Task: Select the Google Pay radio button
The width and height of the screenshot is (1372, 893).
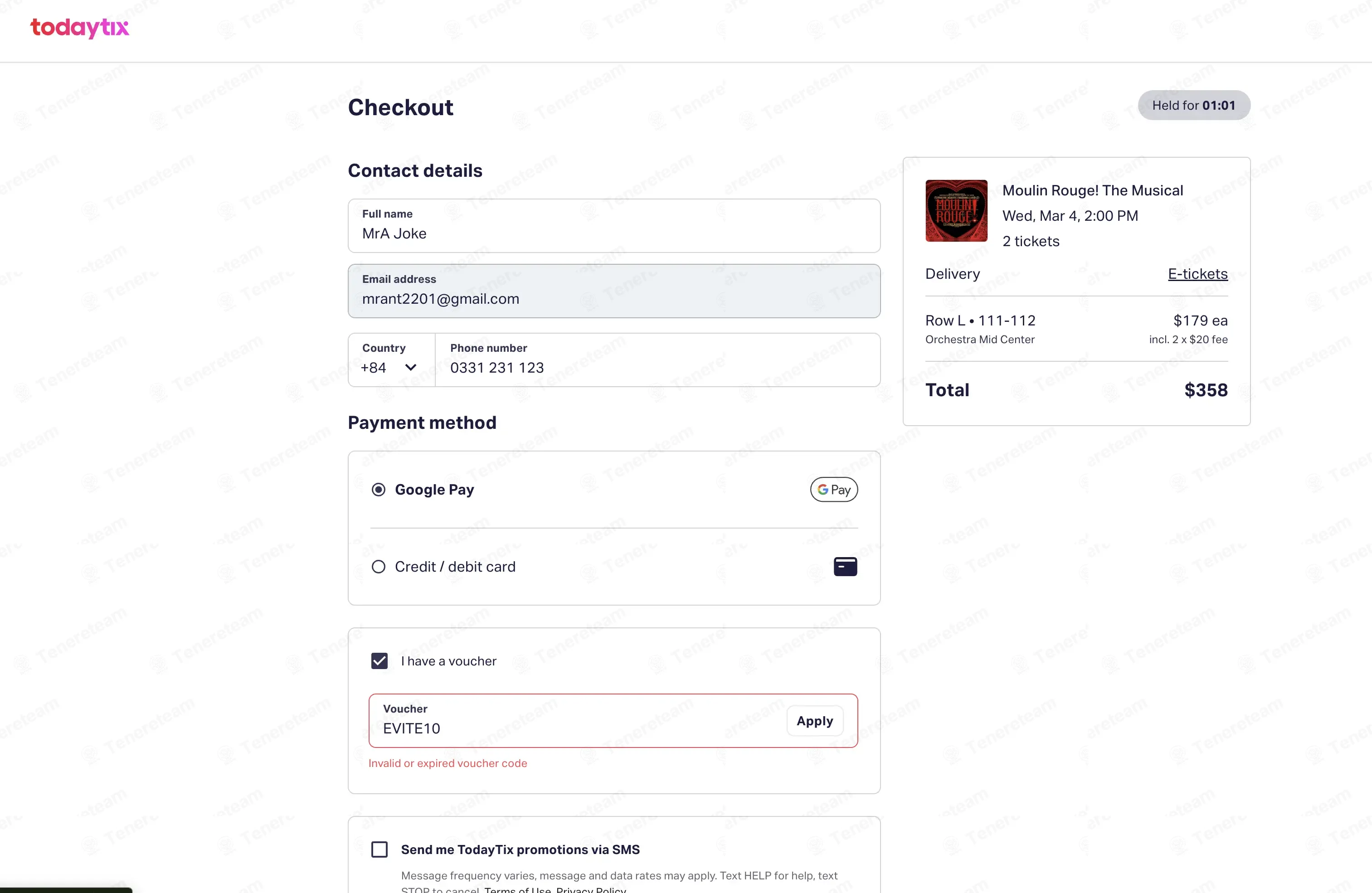Action: (378, 490)
